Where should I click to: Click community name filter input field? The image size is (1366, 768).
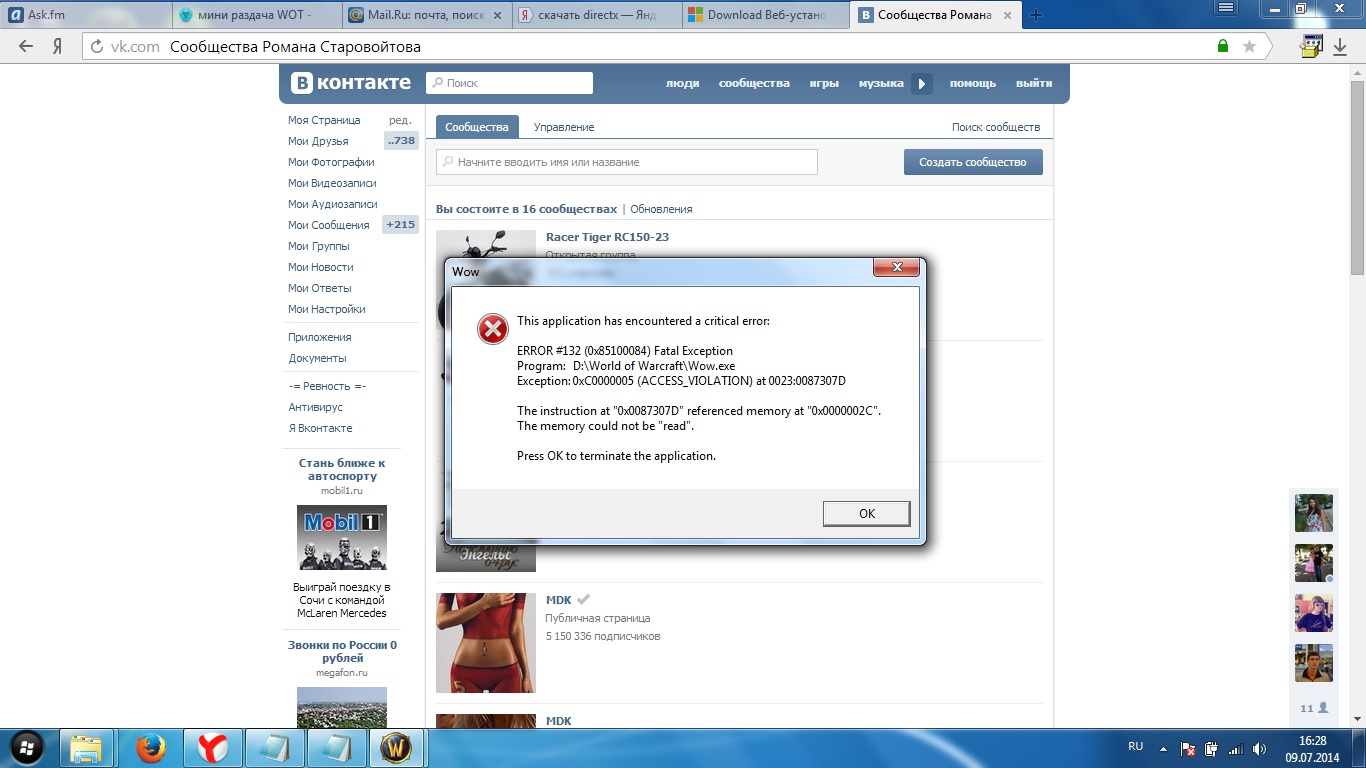[627, 162]
